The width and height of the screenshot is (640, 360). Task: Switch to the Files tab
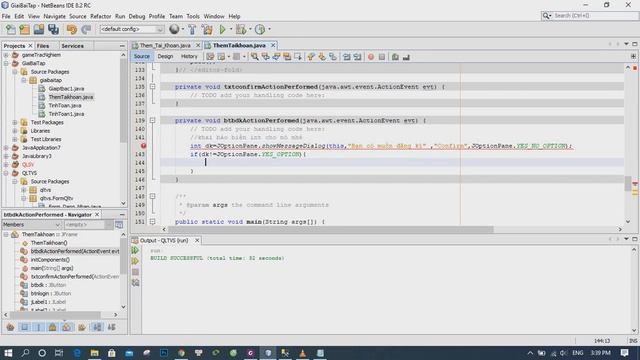tap(43, 46)
